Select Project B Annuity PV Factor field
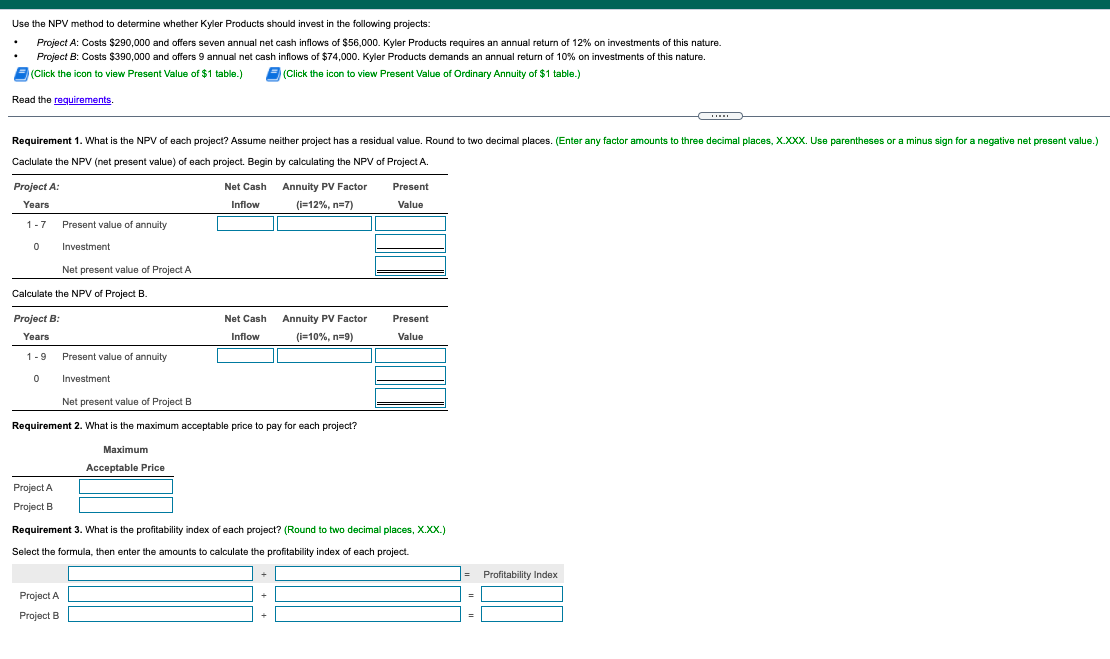The height and width of the screenshot is (659, 1110). point(324,355)
